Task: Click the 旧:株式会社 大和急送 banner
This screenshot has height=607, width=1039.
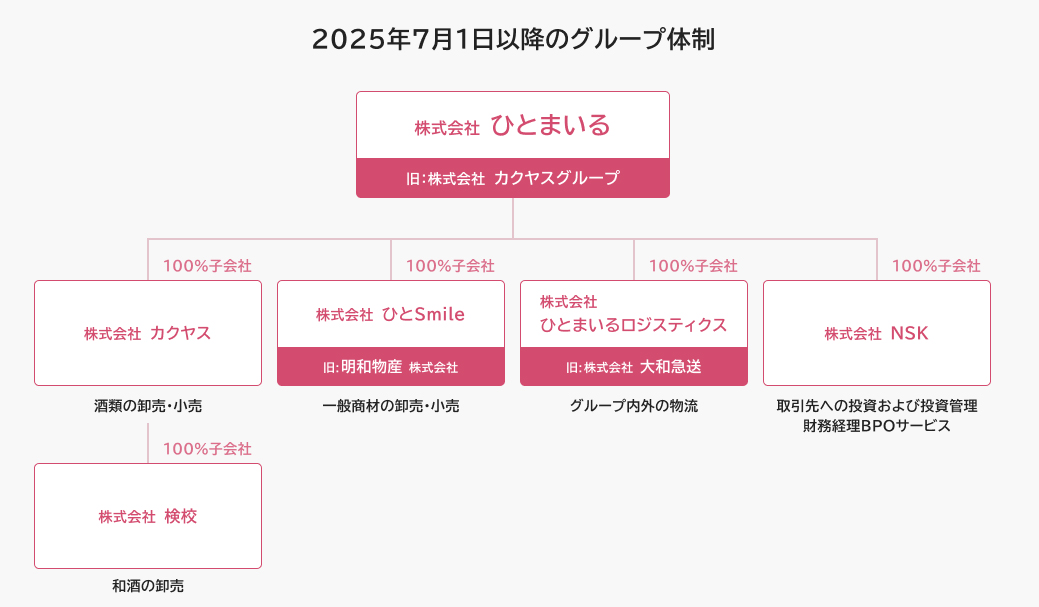Action: 634,366
